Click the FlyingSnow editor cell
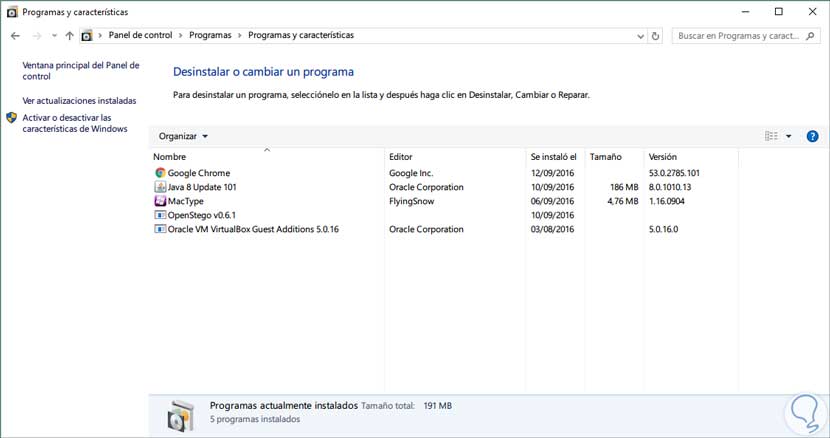Screen dimensions: 830x438 tap(411, 201)
